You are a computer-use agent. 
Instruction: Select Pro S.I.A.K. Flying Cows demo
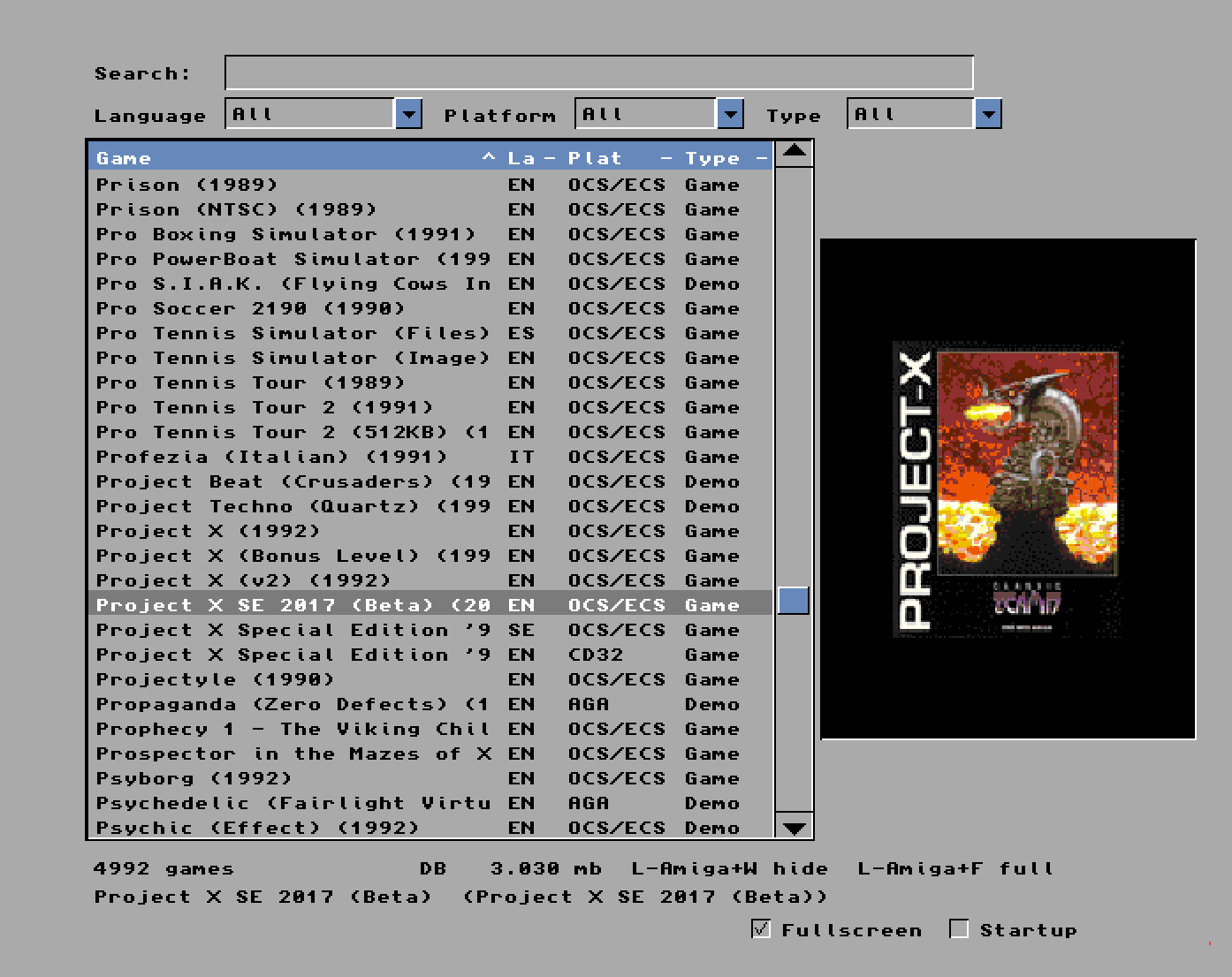tap(430, 284)
